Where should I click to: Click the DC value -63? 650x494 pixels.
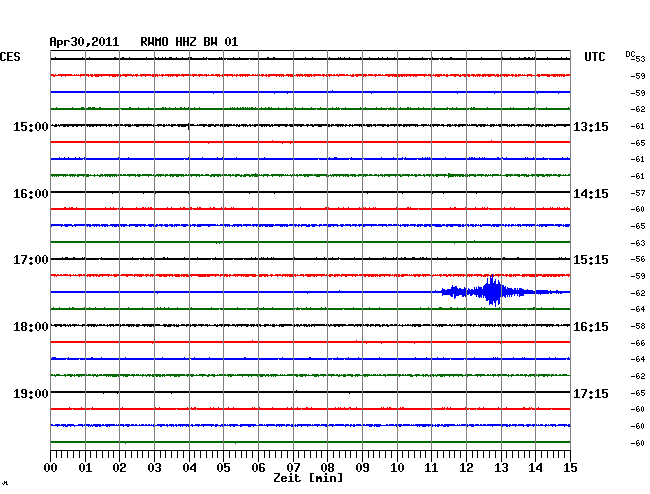[638, 243]
